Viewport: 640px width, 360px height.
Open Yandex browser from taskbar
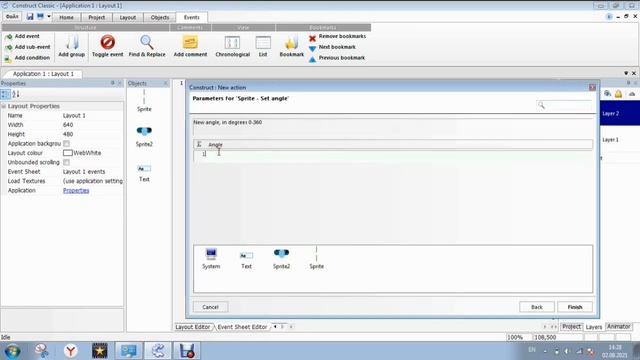tap(71, 351)
